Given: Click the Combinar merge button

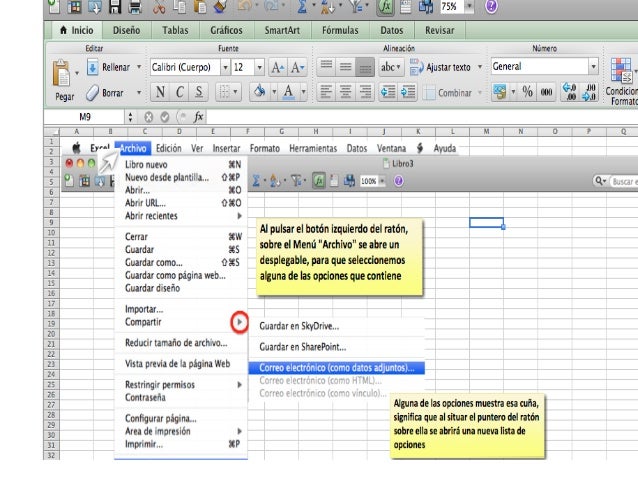Looking at the screenshot, I should coord(448,93).
